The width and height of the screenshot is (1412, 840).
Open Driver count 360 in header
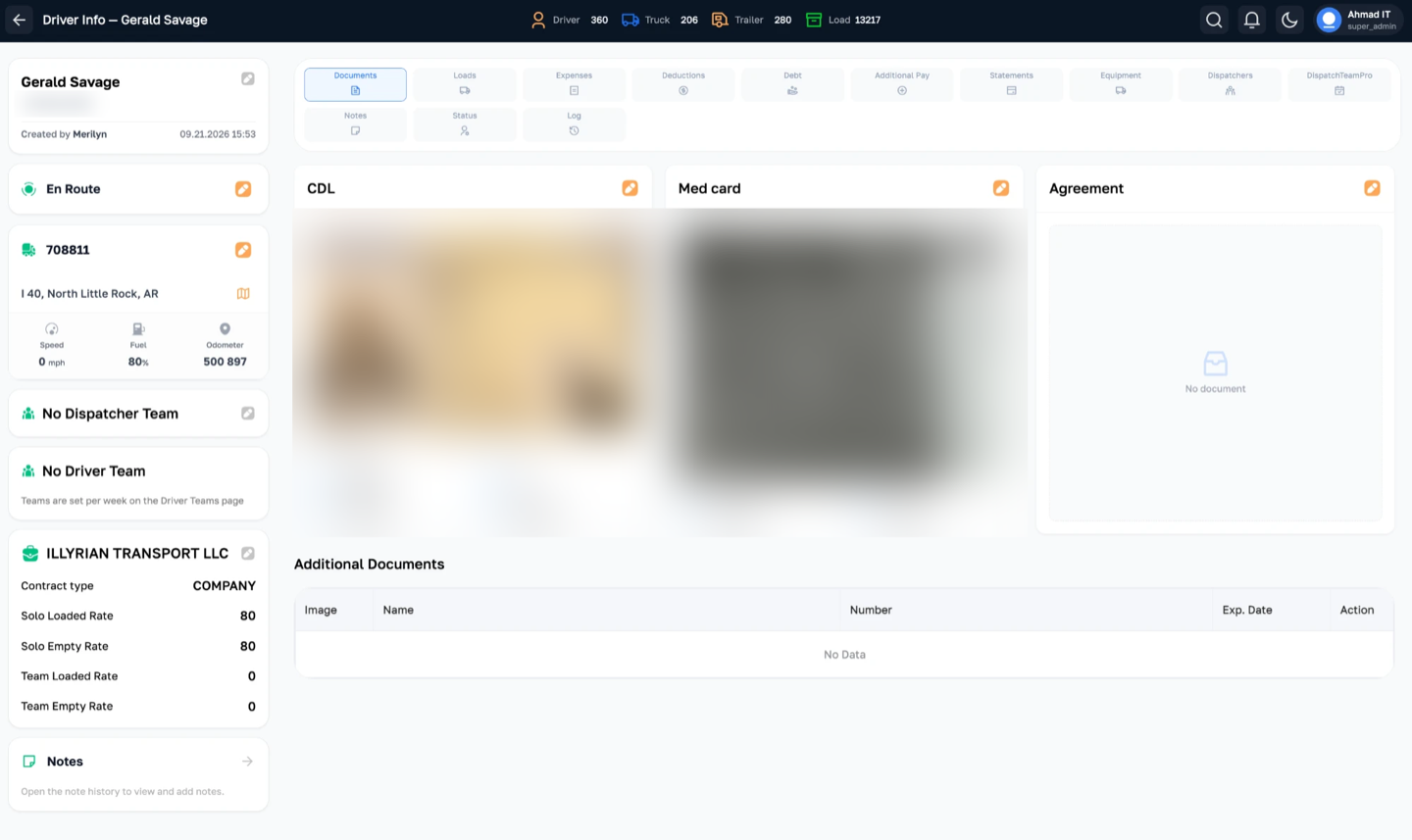569,20
